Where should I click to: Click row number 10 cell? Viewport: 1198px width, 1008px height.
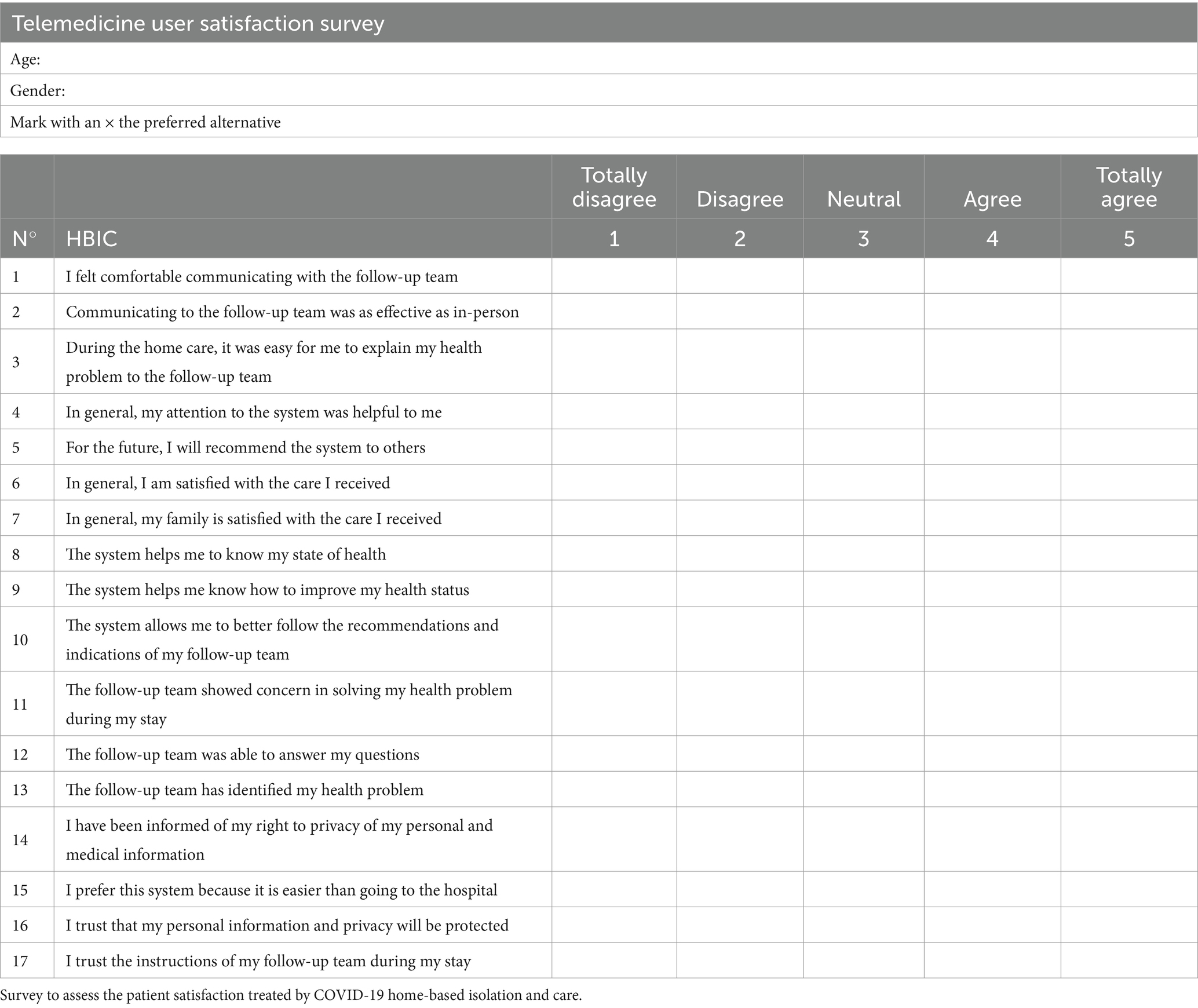[x=27, y=640]
